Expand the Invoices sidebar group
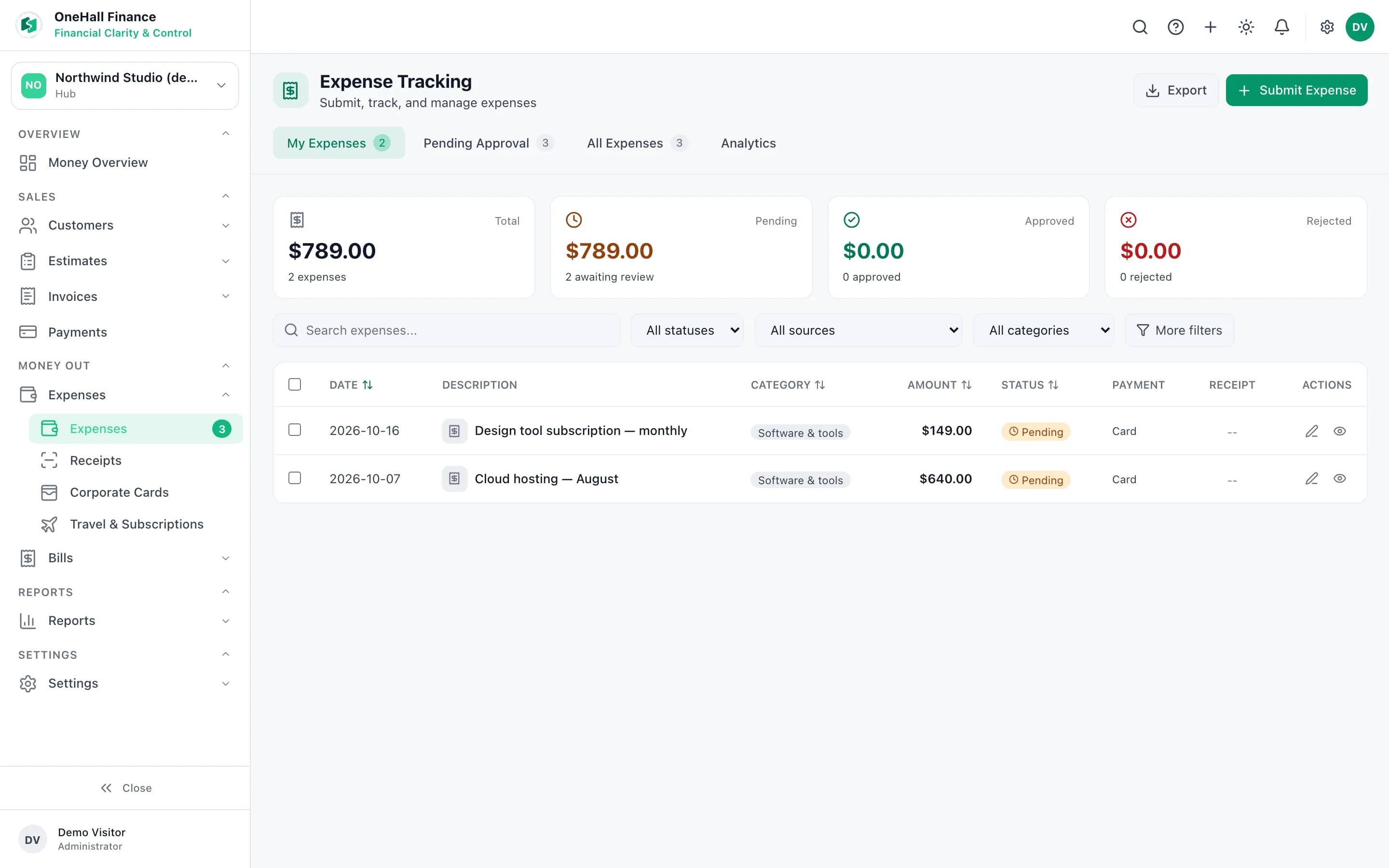This screenshot has height=868, width=1389. (125, 297)
